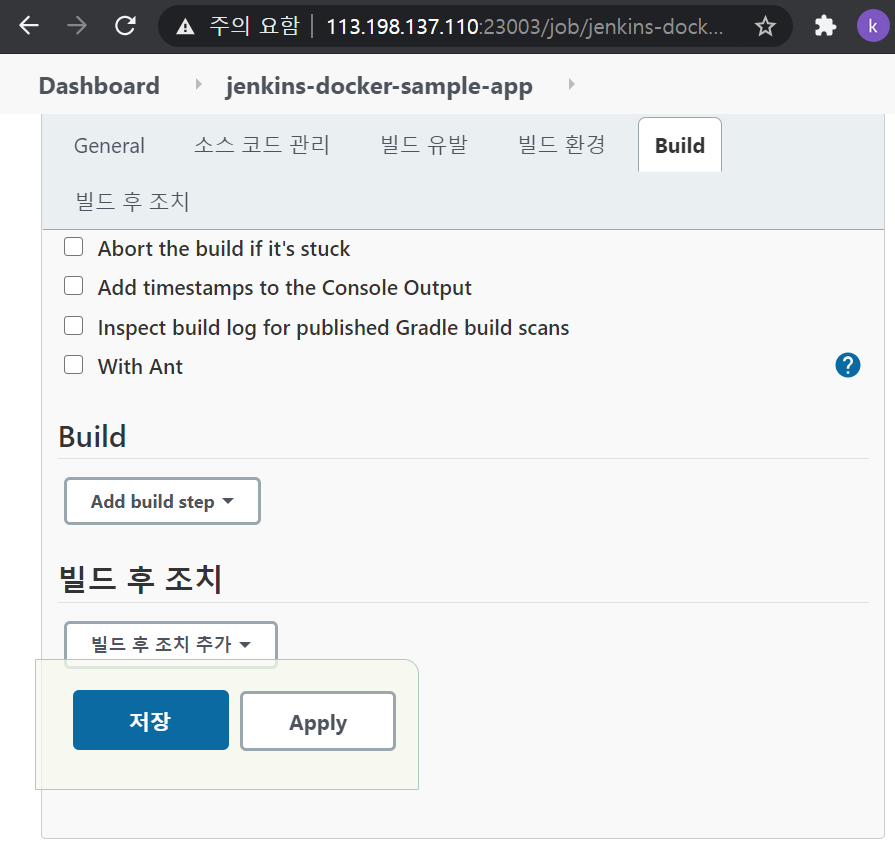Screen dimensions: 895x850
Task: Open the 'Add build step' dropdown
Action: pyautogui.click(x=163, y=501)
